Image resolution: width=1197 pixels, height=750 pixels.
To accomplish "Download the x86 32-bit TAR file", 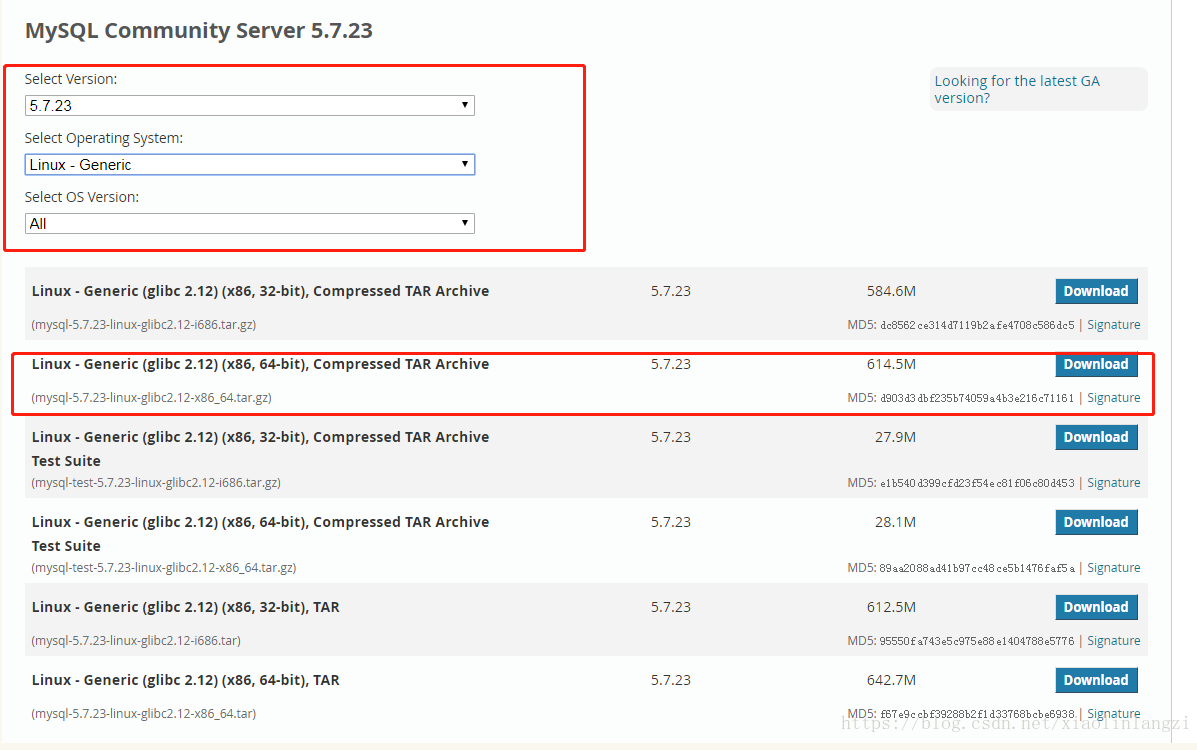I will tap(1096, 606).
